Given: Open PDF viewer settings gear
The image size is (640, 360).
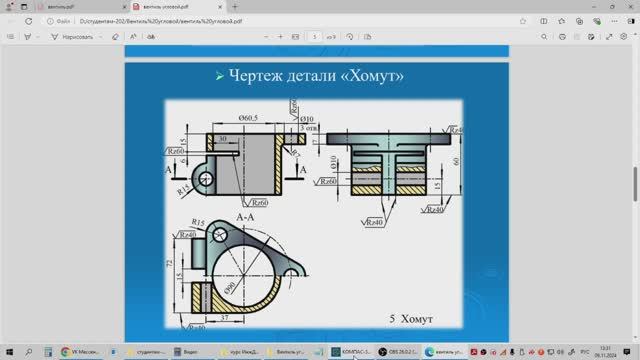Looking at the screenshot, I should (x=623, y=37).
